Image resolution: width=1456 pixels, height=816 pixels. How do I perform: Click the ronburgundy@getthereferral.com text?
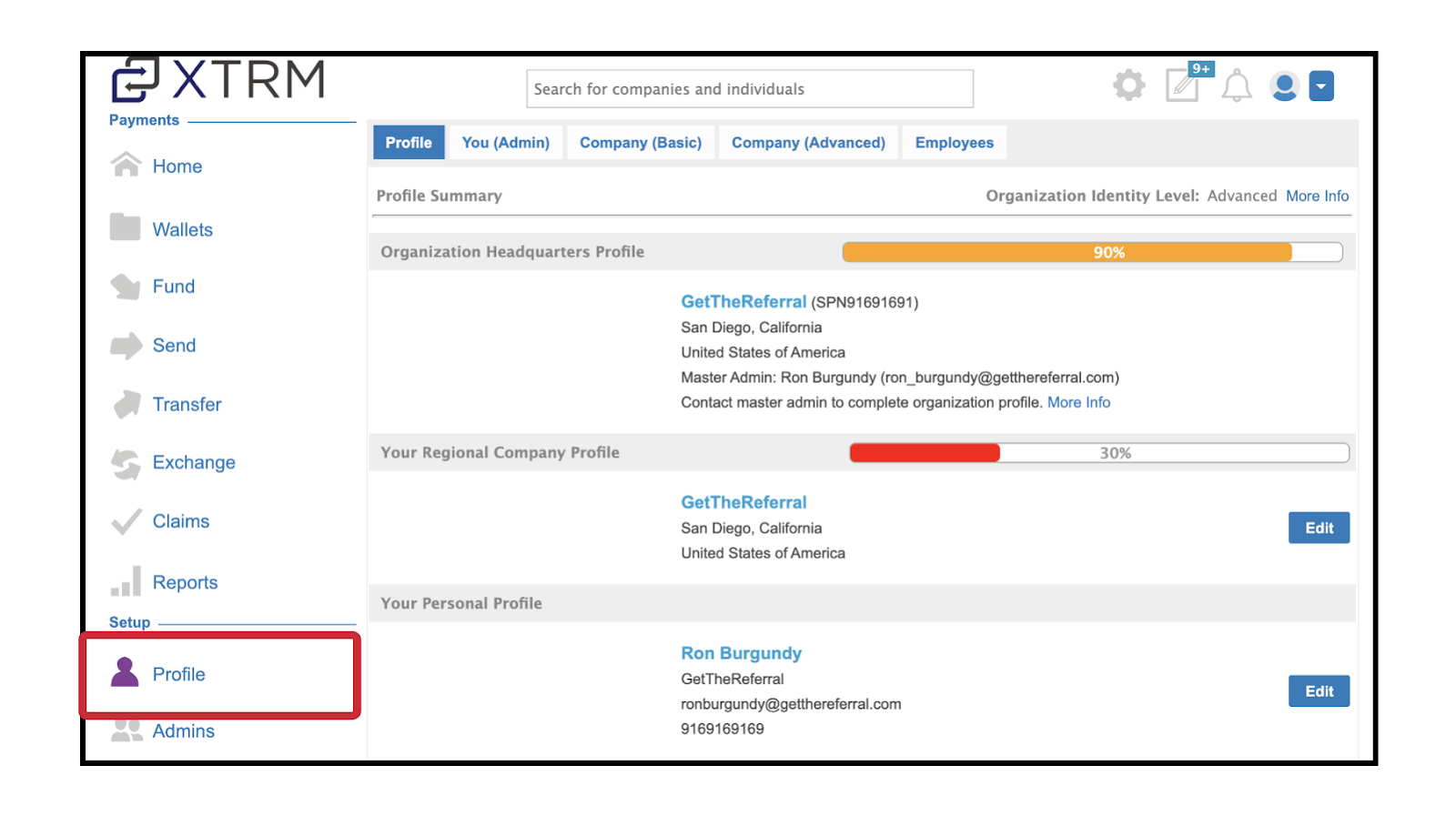click(x=791, y=704)
